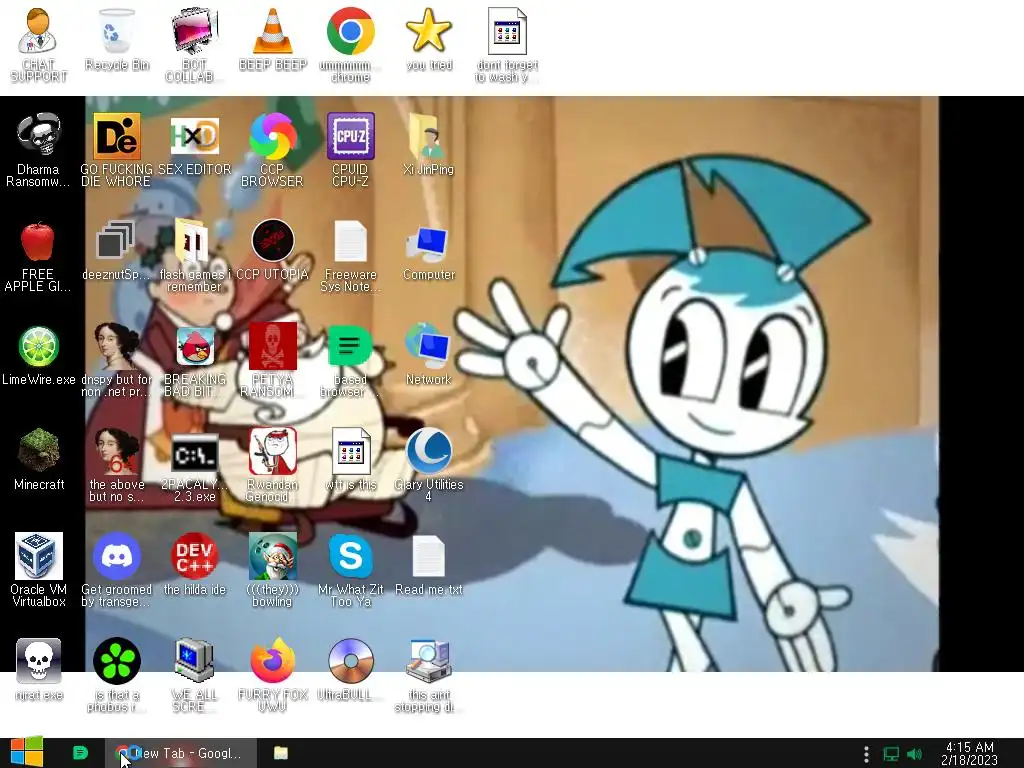
Task: Launch the CCP UTOPIA icon
Action: [x=272, y=250]
